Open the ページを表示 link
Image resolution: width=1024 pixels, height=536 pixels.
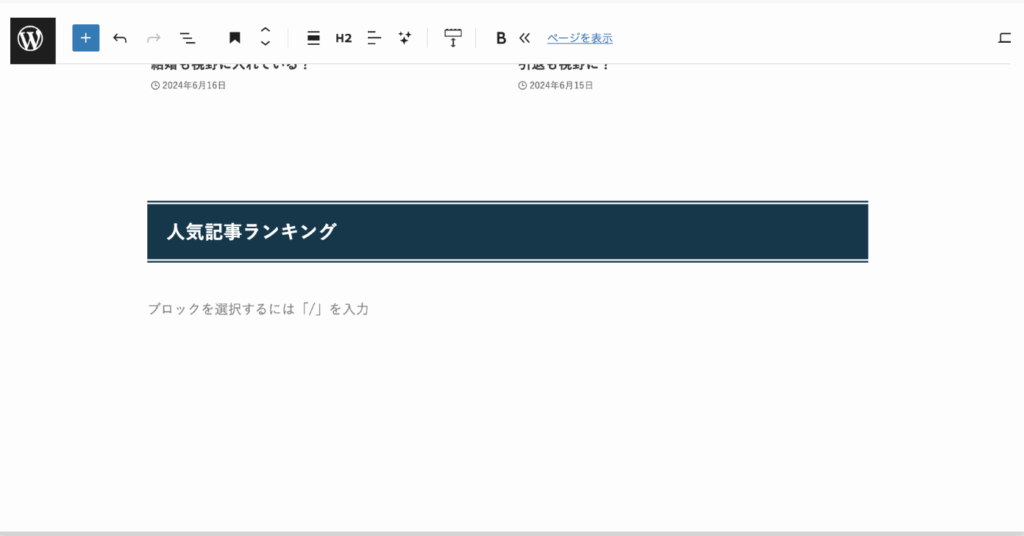(579, 38)
